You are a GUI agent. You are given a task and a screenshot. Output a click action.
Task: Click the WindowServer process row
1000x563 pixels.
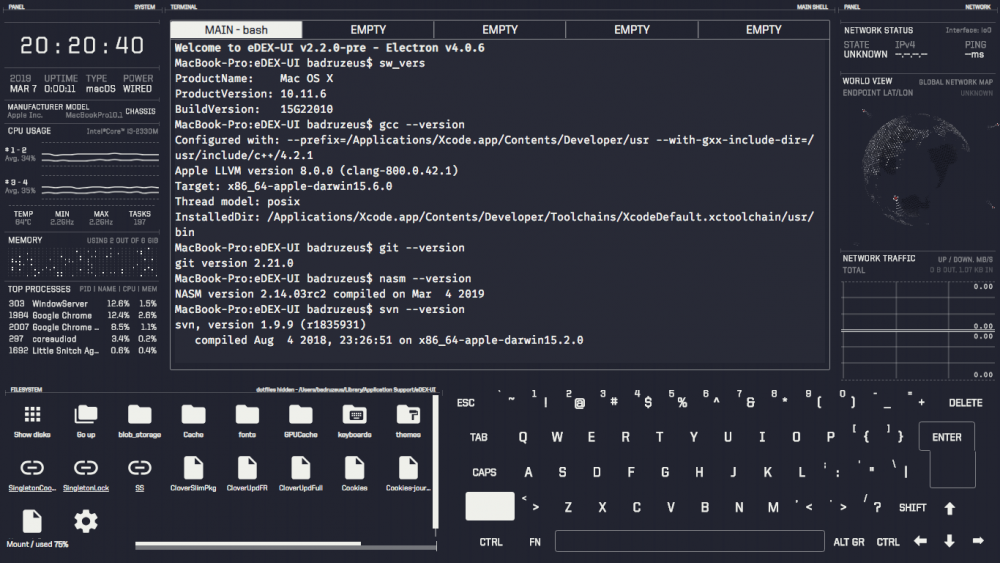[82, 304]
